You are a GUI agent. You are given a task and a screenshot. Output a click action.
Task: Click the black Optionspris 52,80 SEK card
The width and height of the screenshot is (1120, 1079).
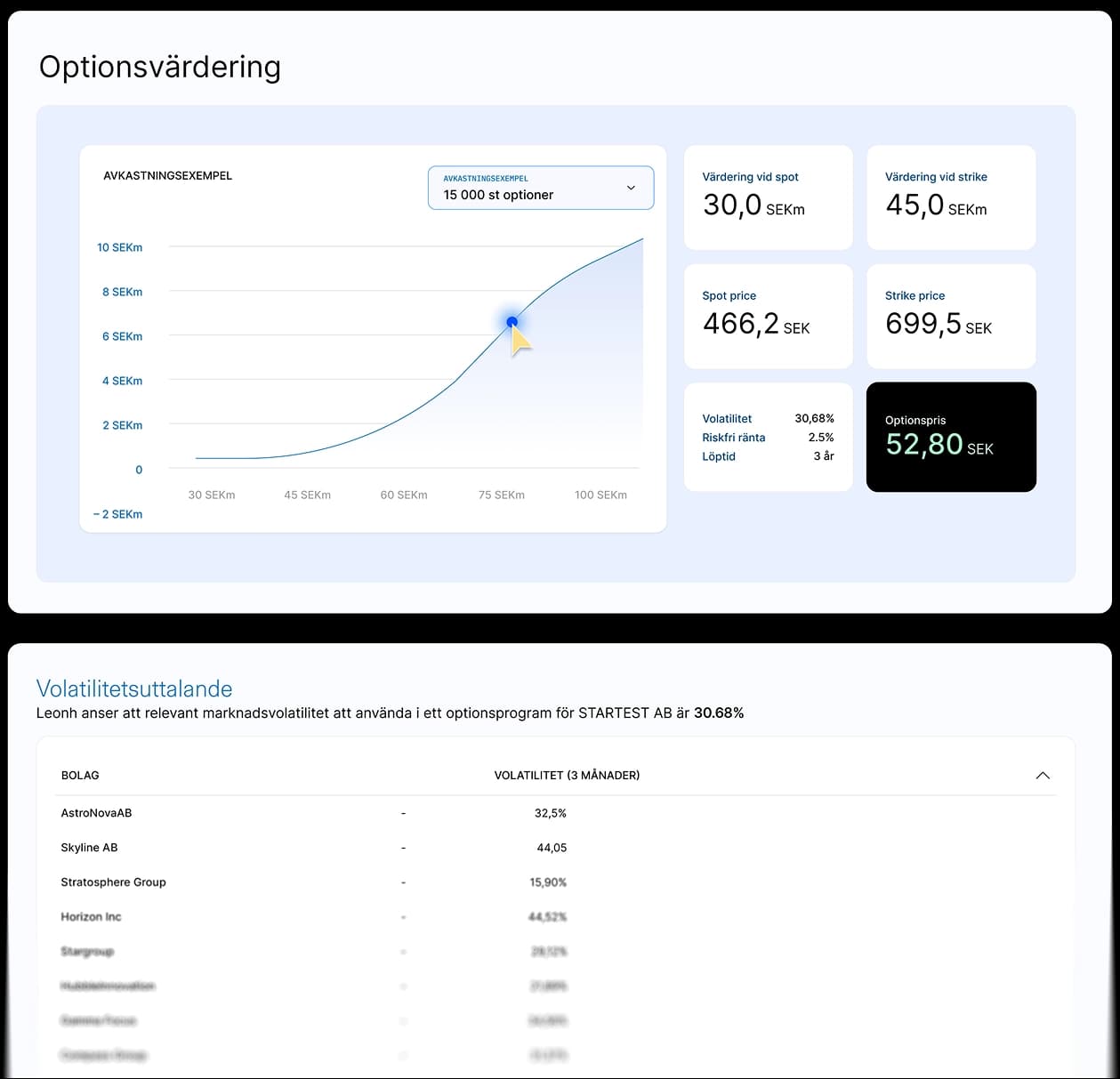coord(950,437)
